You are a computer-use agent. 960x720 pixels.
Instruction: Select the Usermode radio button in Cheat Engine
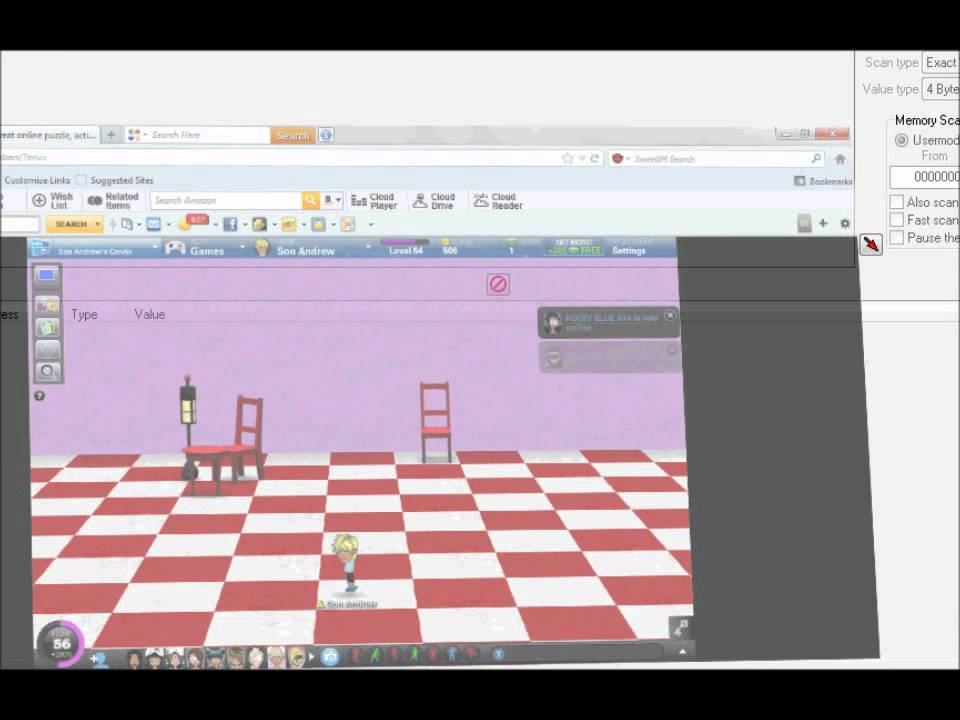coord(901,140)
